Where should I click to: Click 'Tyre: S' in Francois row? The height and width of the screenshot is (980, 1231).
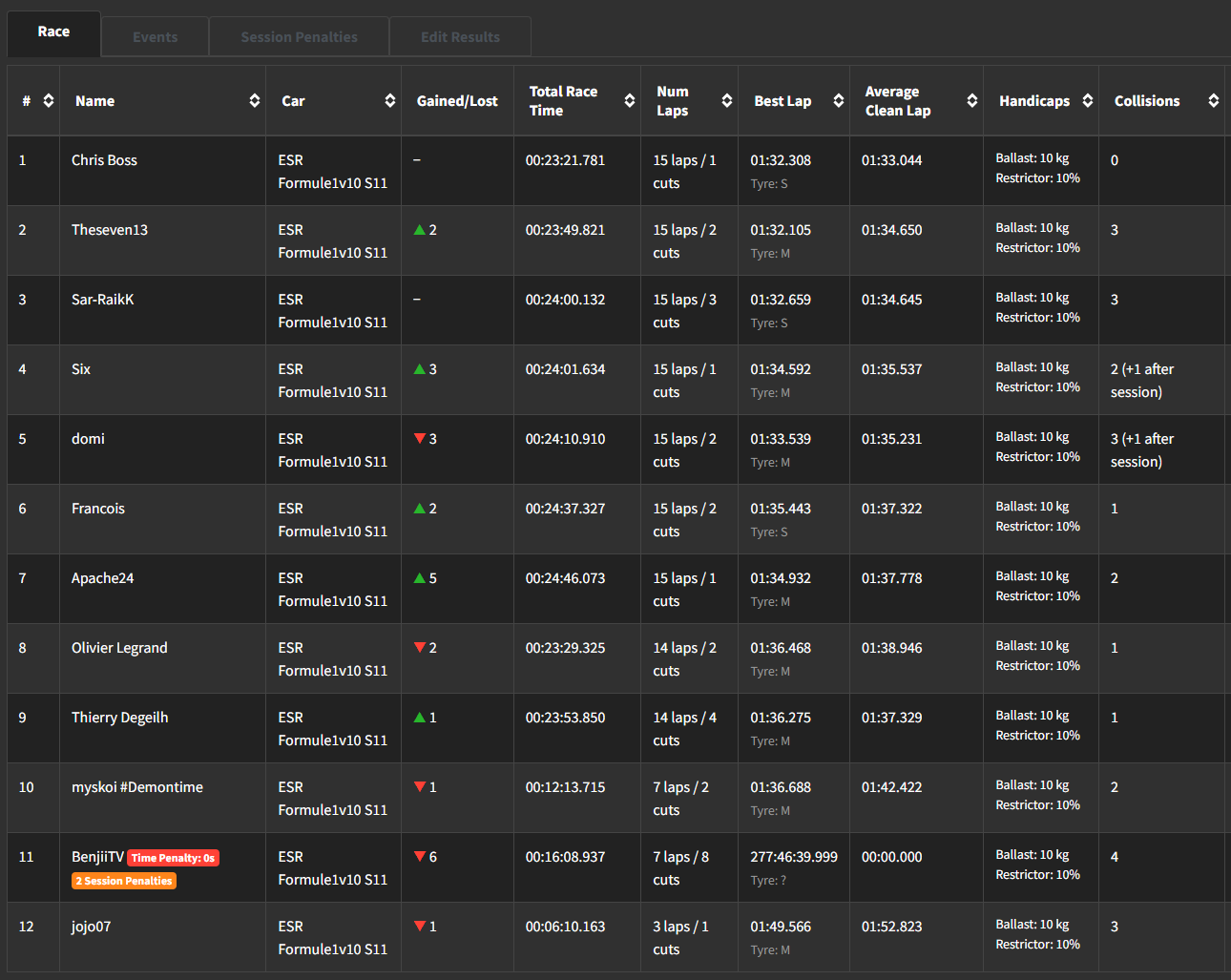pos(769,532)
